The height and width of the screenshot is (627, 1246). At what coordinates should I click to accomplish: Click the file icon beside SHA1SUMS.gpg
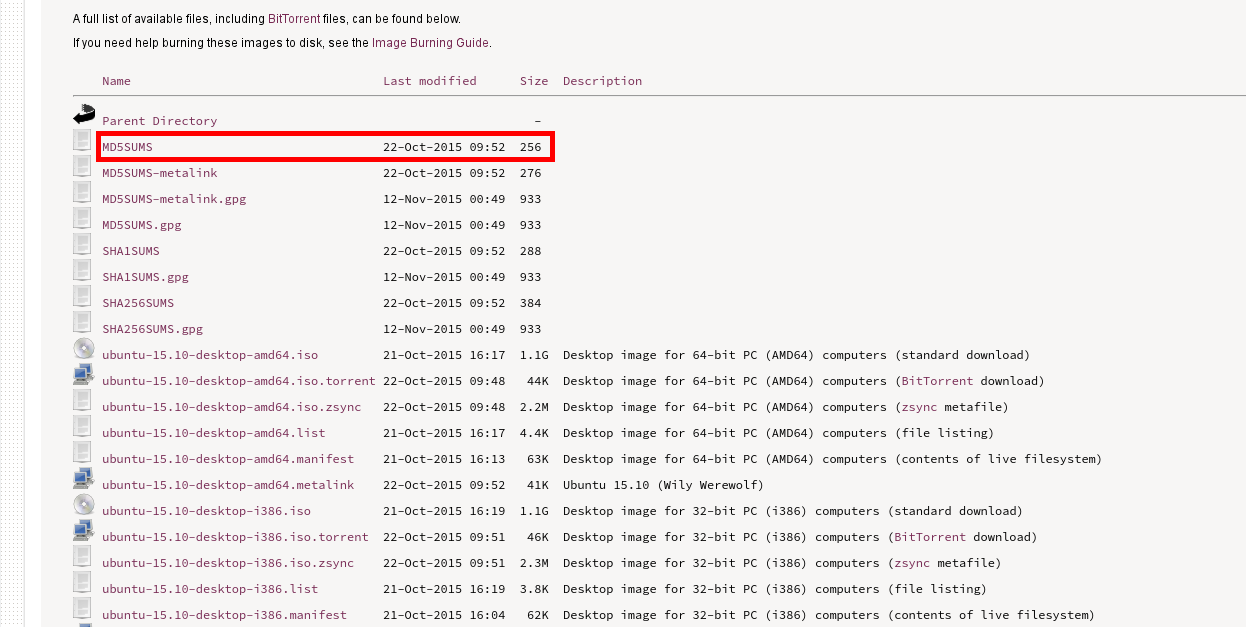coord(82,271)
